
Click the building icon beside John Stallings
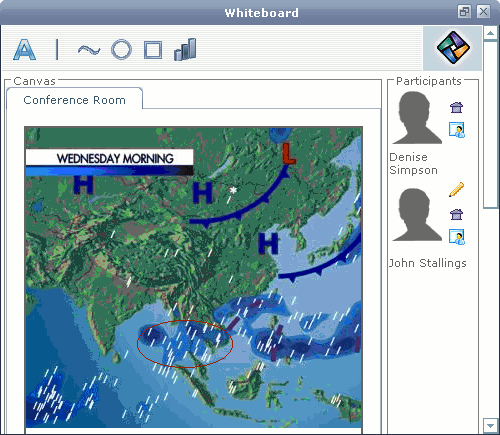[x=456, y=214]
